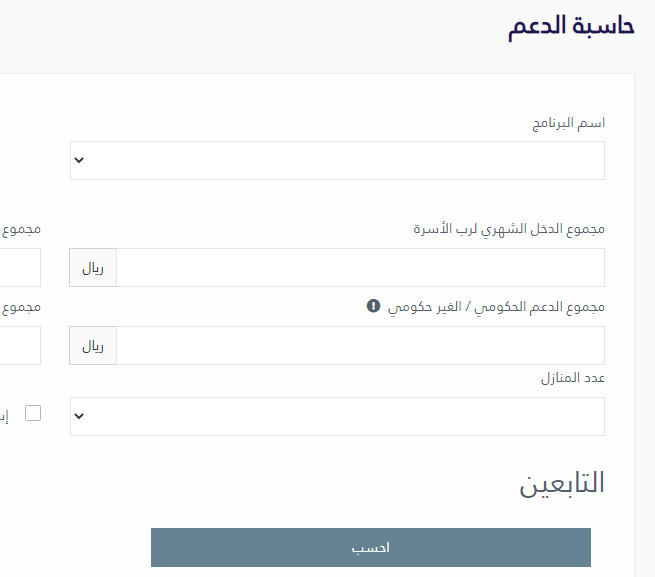Click the info icon beside مجموع الدعم الحكومي
This screenshot has width=655, height=577.
[x=373, y=306]
